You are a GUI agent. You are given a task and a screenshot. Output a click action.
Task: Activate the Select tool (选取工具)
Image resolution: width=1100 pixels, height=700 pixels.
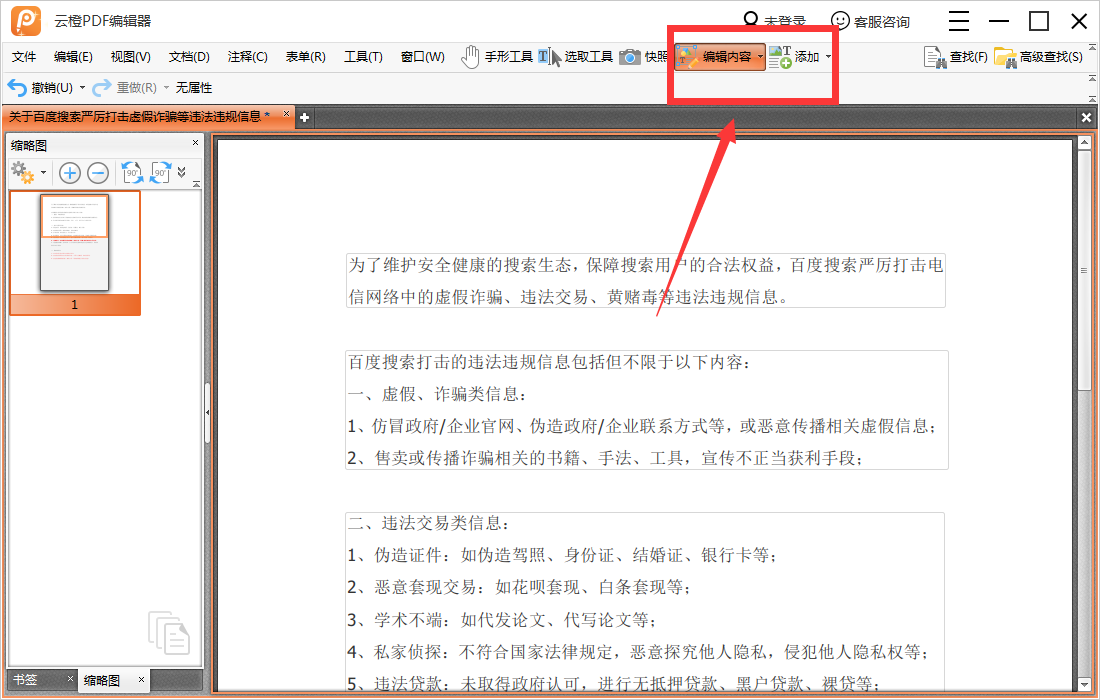pos(576,57)
